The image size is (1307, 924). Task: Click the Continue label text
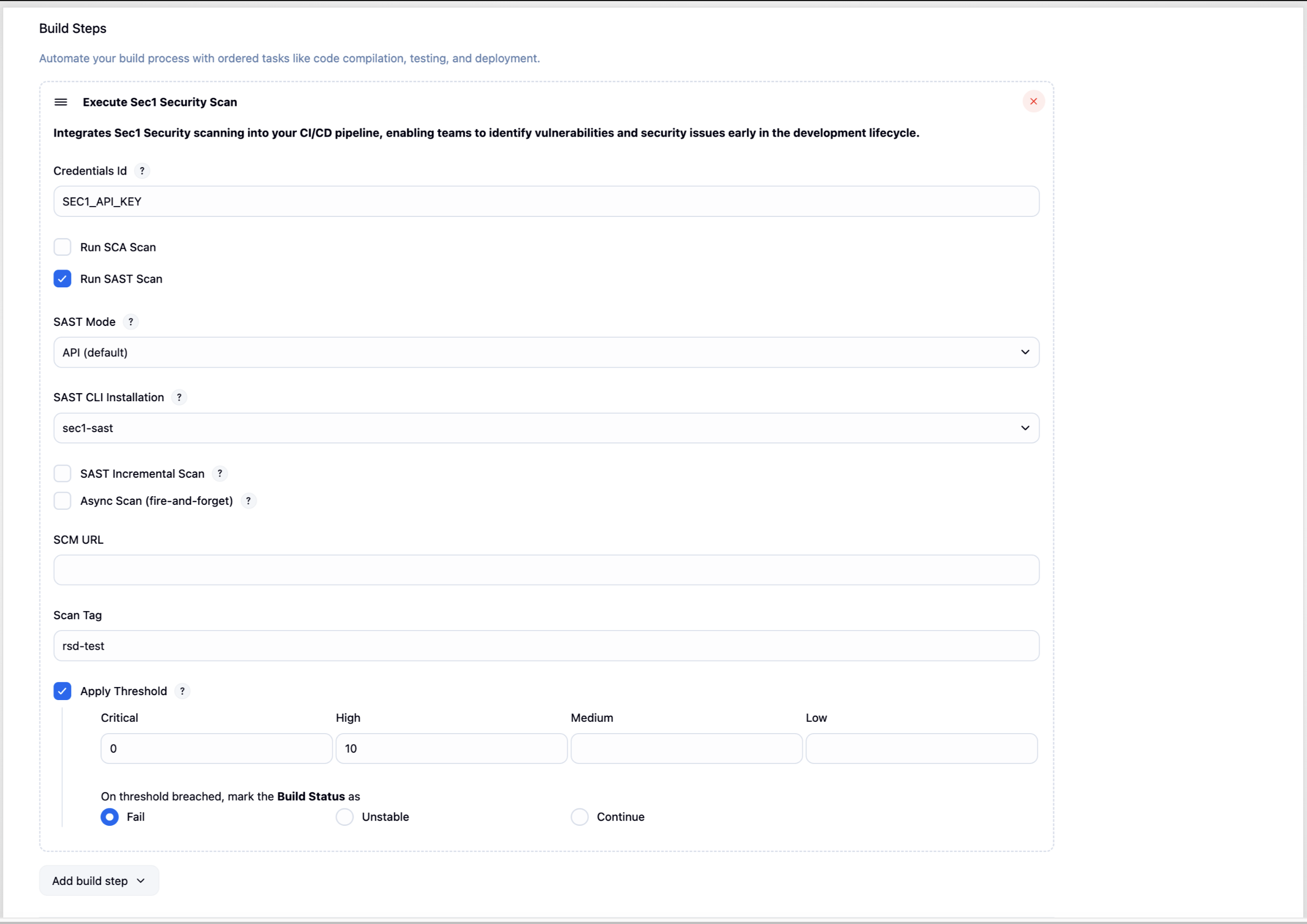point(620,817)
